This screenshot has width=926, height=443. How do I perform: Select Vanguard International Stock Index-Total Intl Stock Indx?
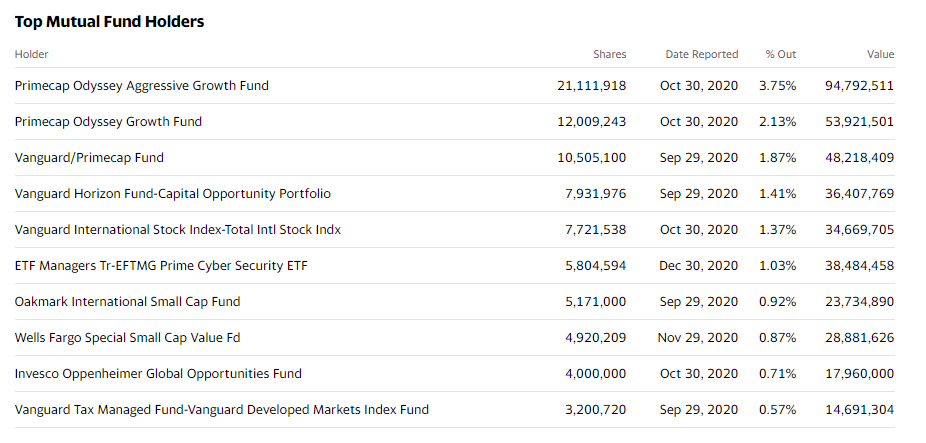(x=178, y=230)
